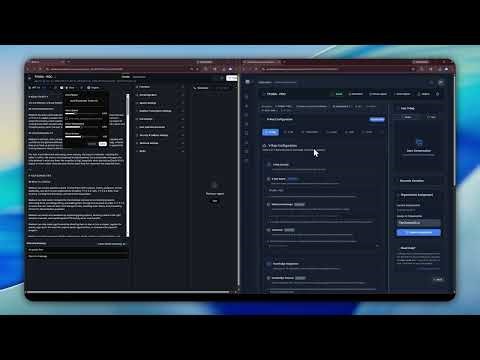Click the vertical scrollbar beside the left window's prompt text

coord(128,165)
